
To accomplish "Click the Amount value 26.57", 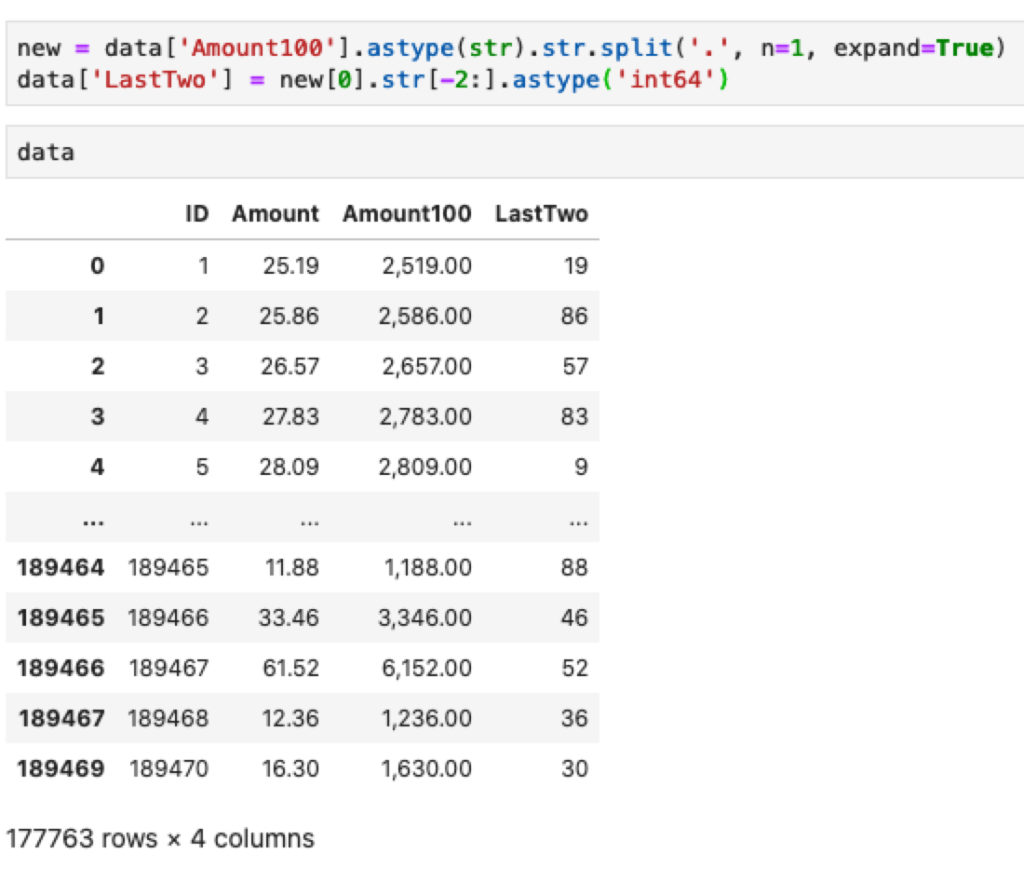I will pos(290,366).
